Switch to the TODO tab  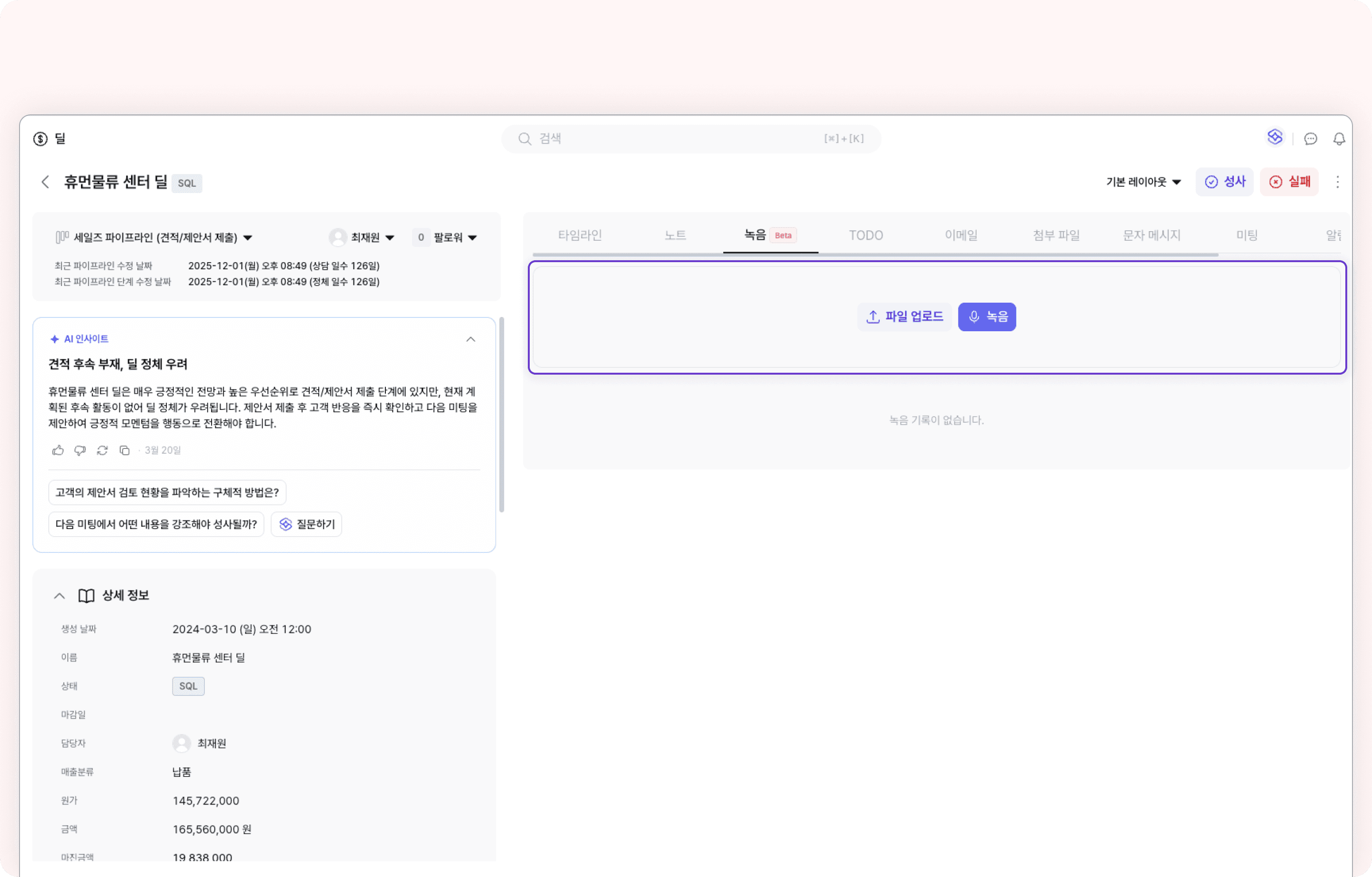click(x=866, y=235)
